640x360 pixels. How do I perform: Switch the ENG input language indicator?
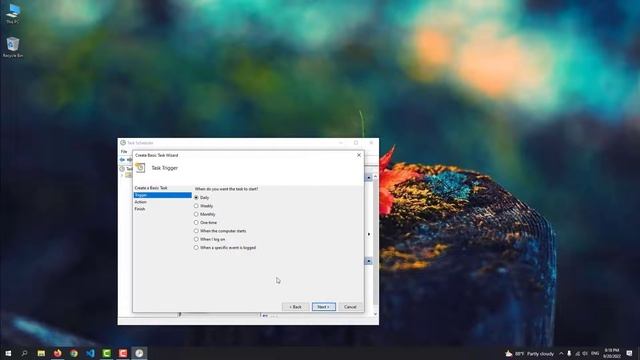tap(595, 353)
